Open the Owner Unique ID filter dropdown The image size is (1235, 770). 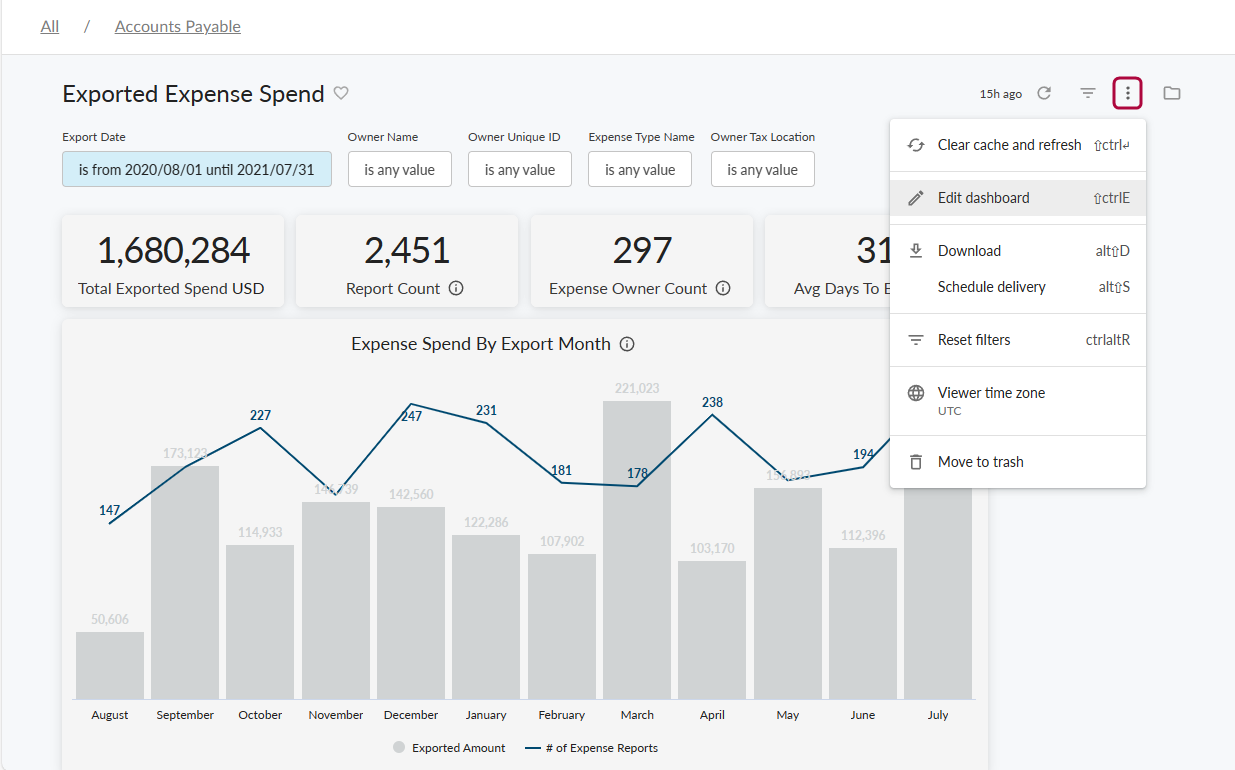pos(519,169)
